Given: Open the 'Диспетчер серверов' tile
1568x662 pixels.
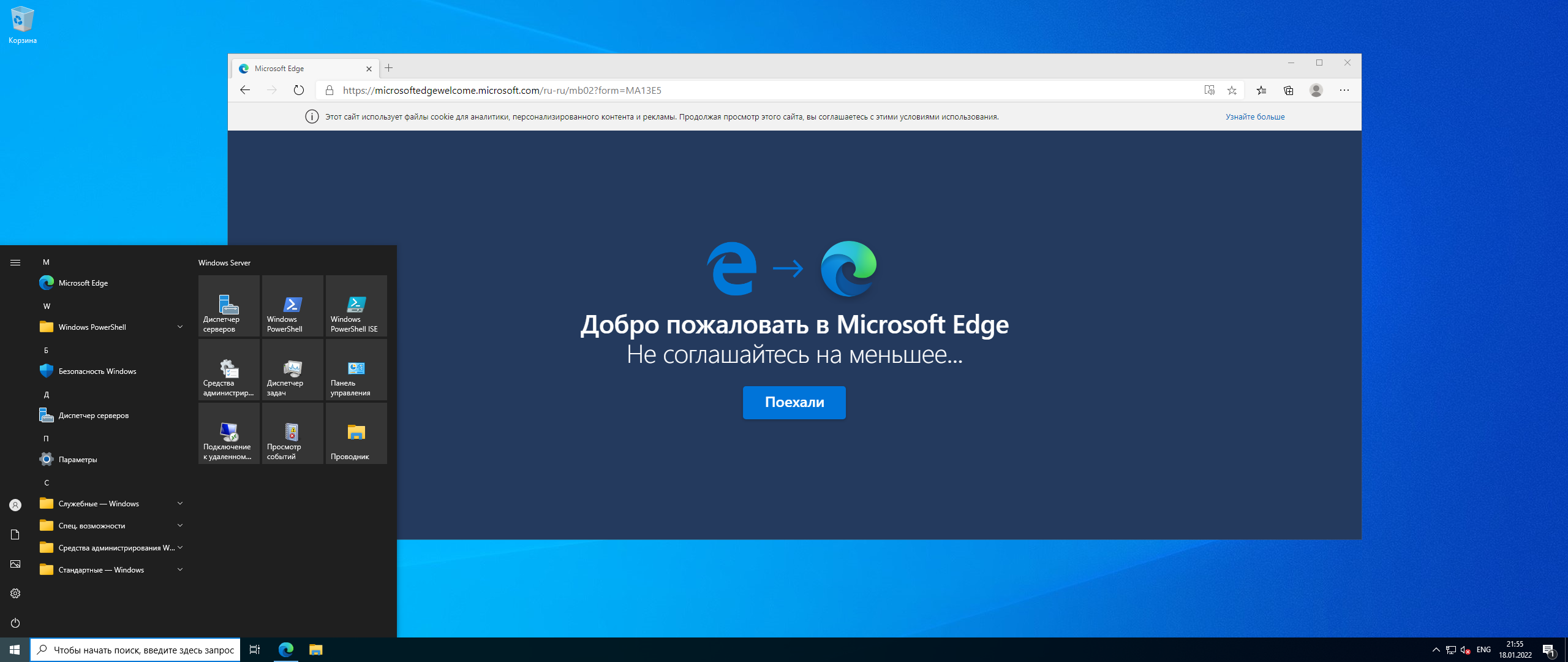Looking at the screenshot, I should (229, 306).
